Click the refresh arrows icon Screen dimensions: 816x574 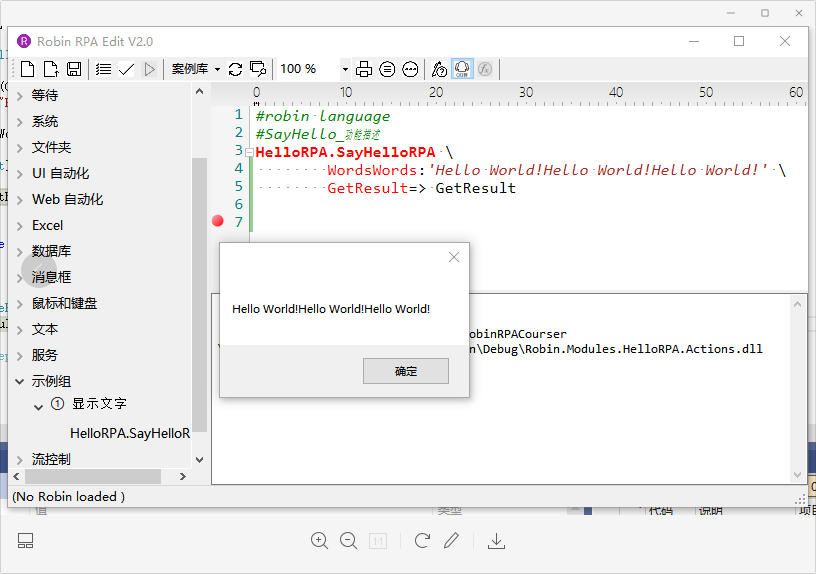click(x=235, y=69)
